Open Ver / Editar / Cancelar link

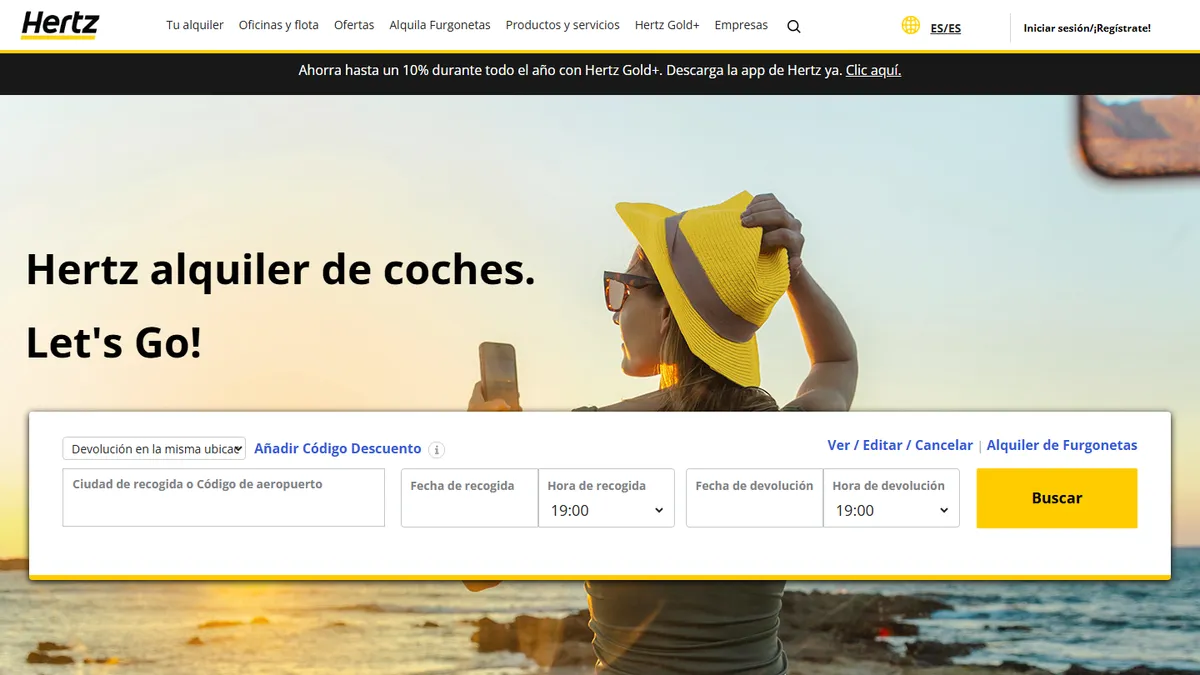pyautogui.click(x=900, y=445)
